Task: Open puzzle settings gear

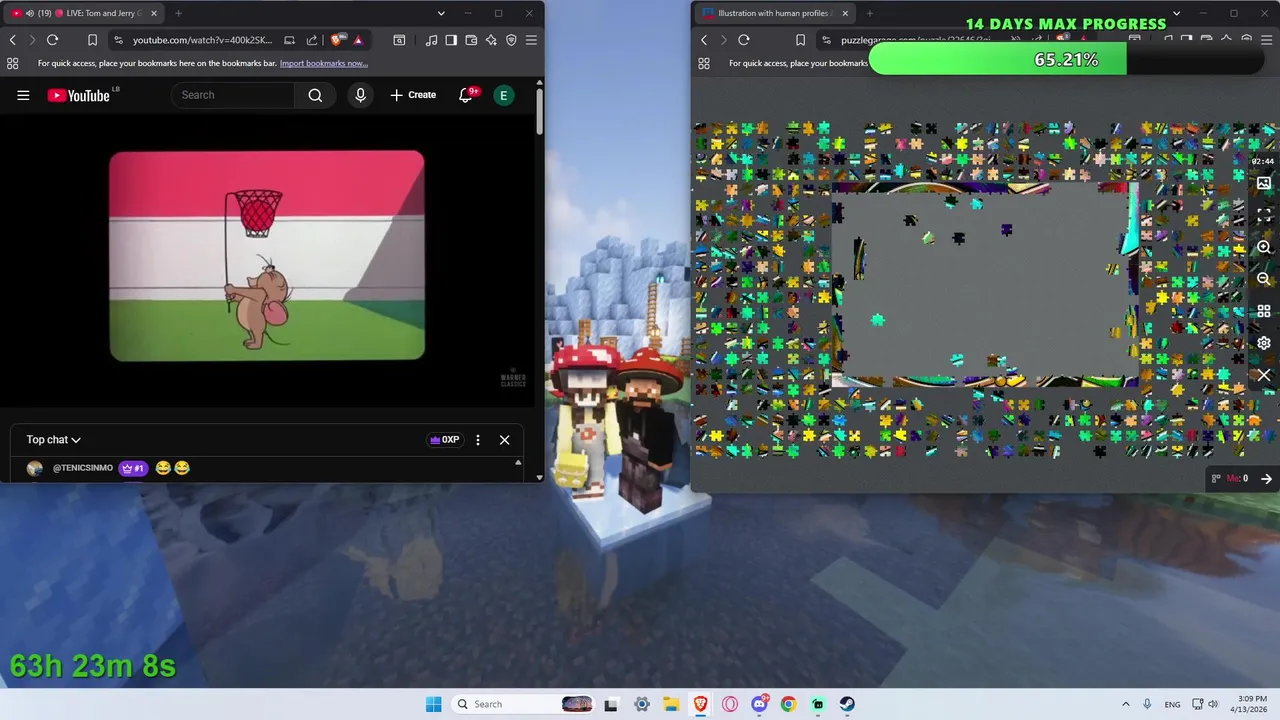Action: [1264, 343]
